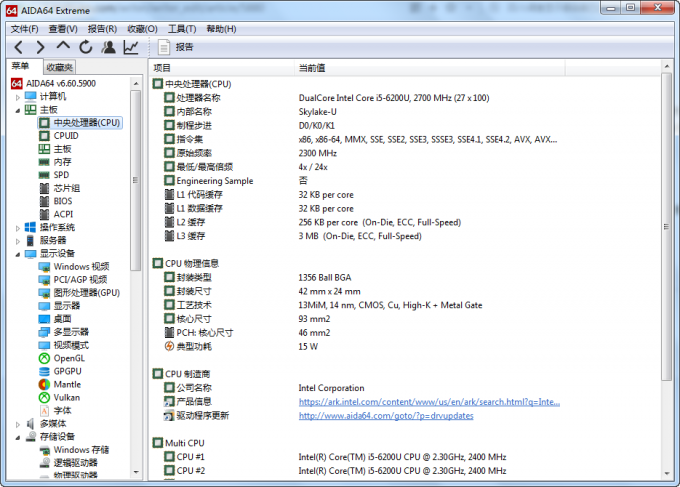Image resolution: width=680 pixels, height=487 pixels.
Task: Click the Back navigation arrow in toolbar
Action: point(19,47)
